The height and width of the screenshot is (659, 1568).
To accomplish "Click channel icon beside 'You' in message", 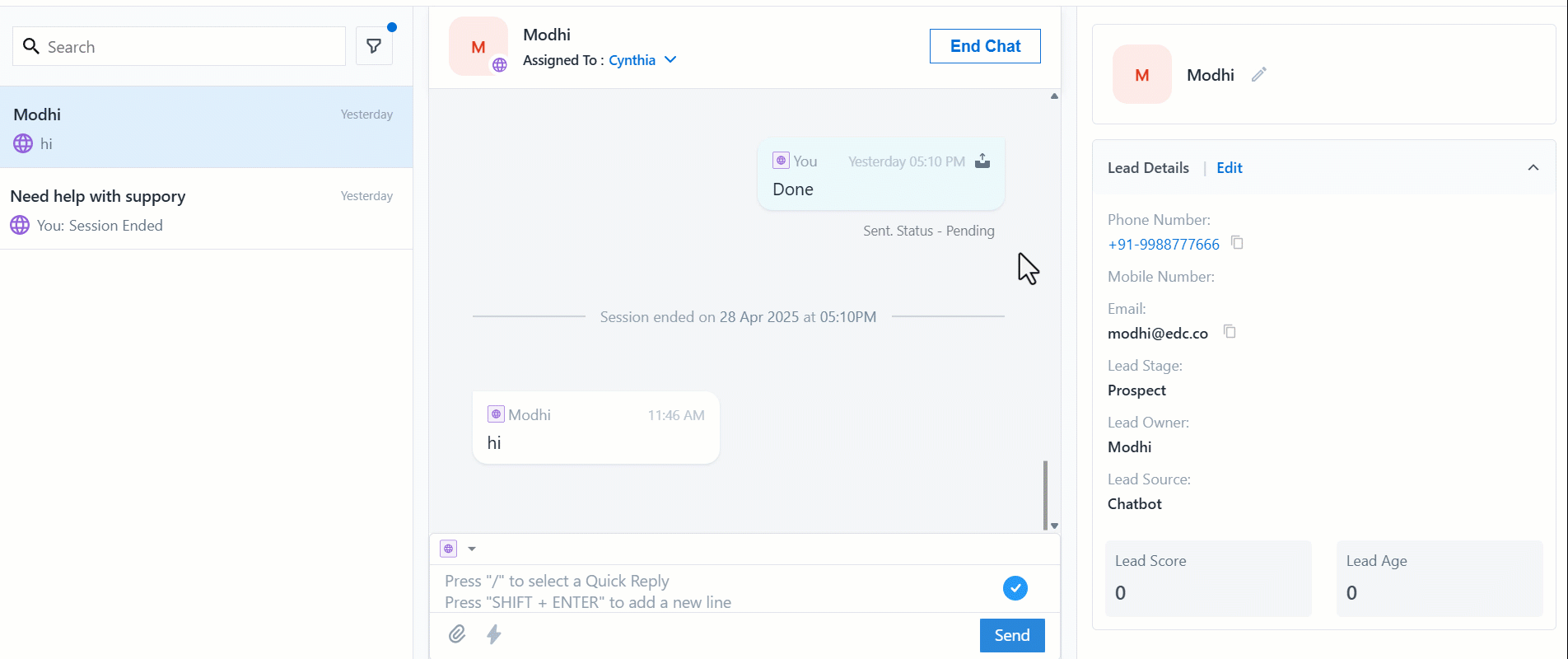I will tap(781, 161).
